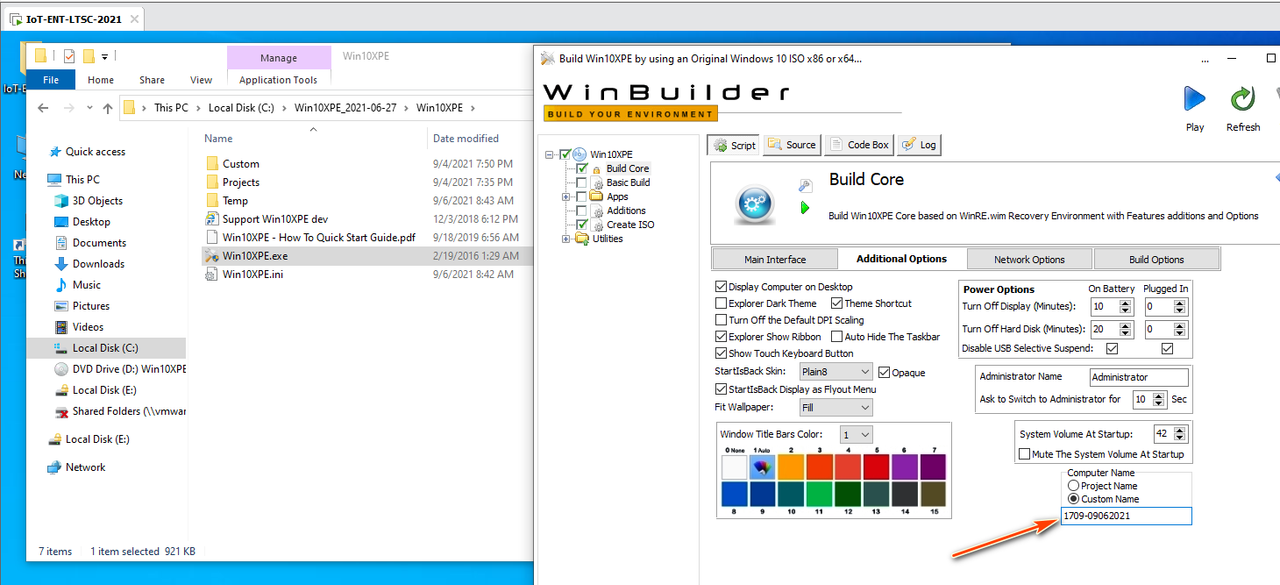This screenshot has width=1280, height=585.
Task: Expand the Utilities node in tree
Action: pos(567,239)
